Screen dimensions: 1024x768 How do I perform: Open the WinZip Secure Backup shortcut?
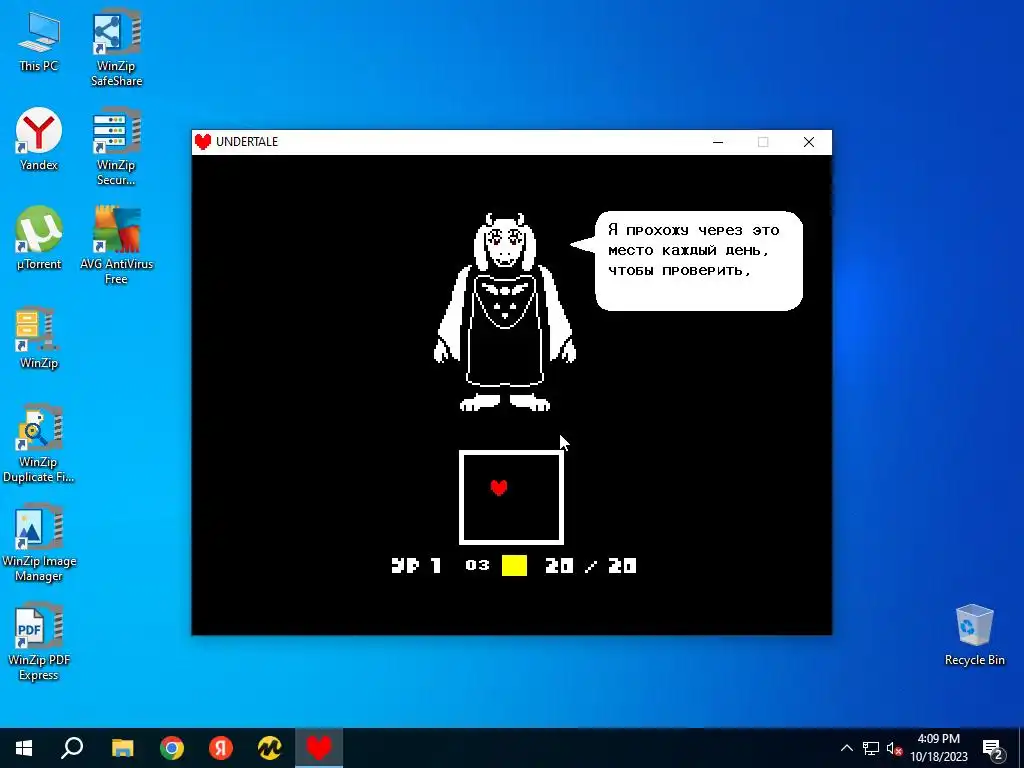[116, 146]
